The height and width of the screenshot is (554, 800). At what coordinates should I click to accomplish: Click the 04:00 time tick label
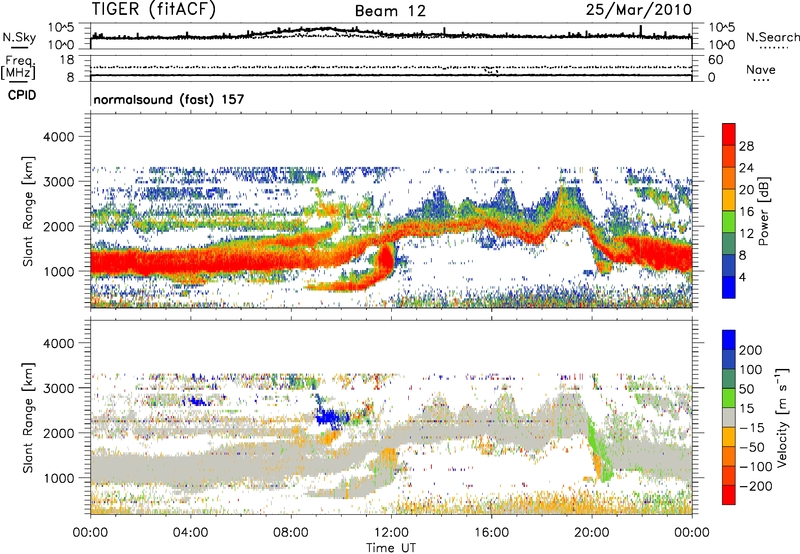190,533
